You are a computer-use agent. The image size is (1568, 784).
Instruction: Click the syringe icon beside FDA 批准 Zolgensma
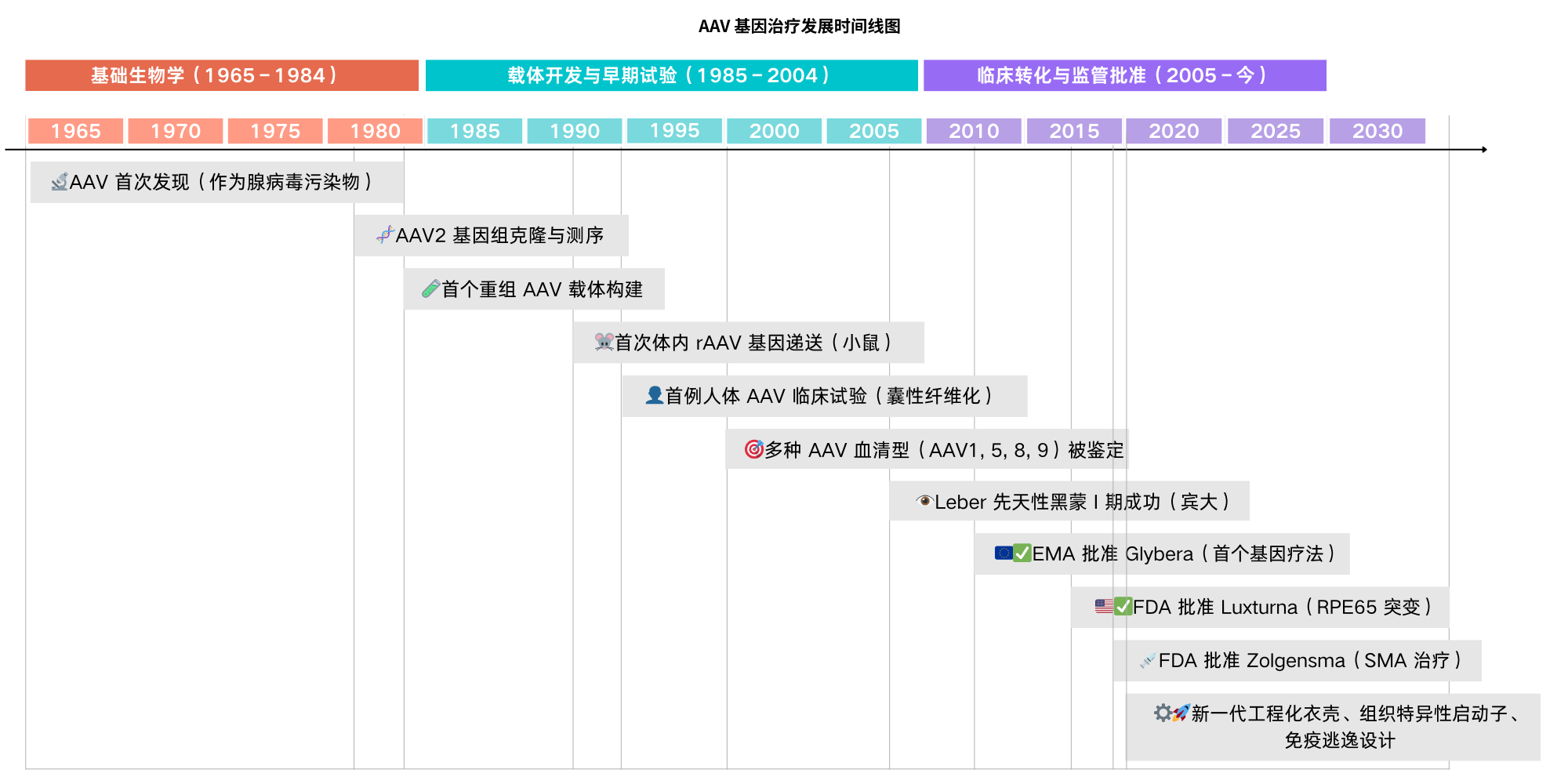pyautogui.click(x=1148, y=661)
